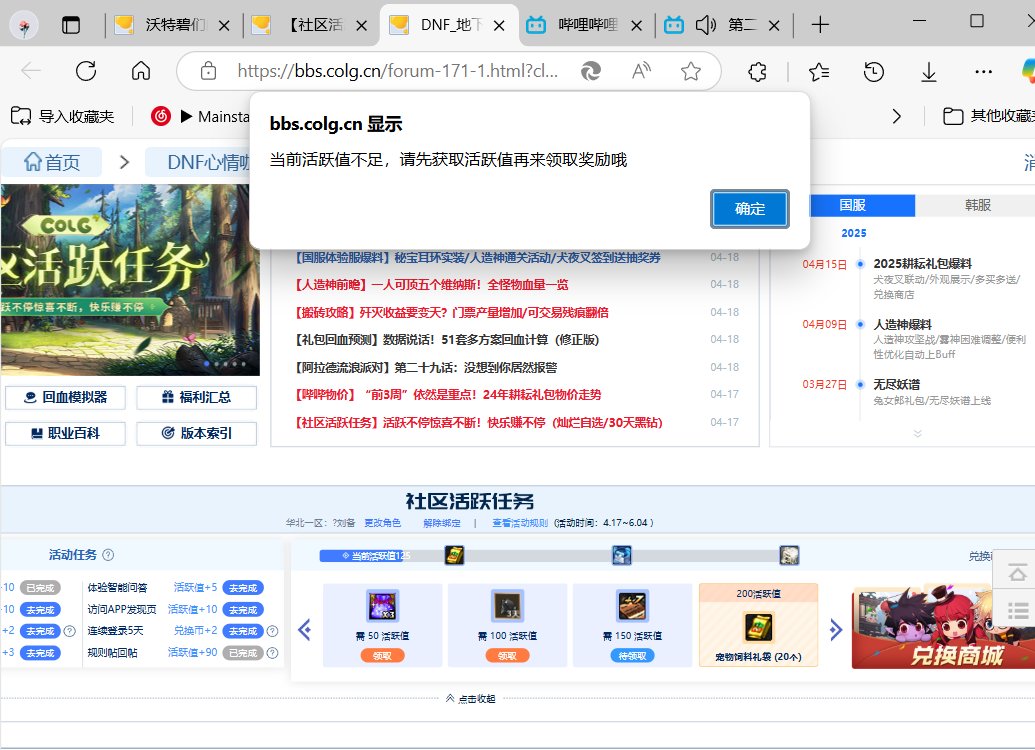The height and width of the screenshot is (750, 1035).
Task: Click the 确定 button in the alert dialog
Action: 749,209
